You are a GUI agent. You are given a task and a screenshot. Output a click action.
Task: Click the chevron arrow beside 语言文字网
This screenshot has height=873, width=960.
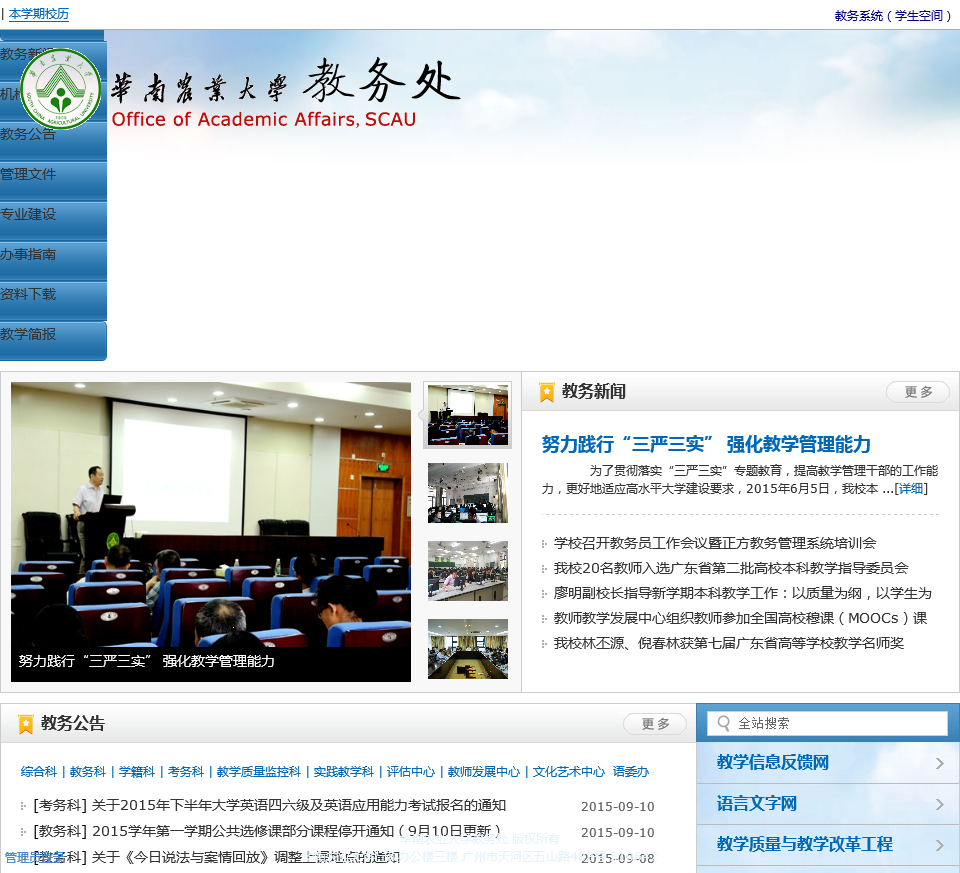coord(940,804)
